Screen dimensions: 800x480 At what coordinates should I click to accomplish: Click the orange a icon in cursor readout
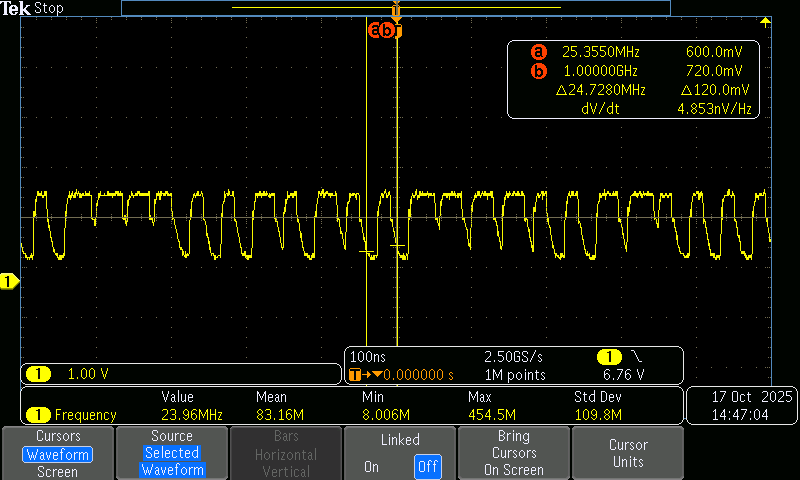540,52
